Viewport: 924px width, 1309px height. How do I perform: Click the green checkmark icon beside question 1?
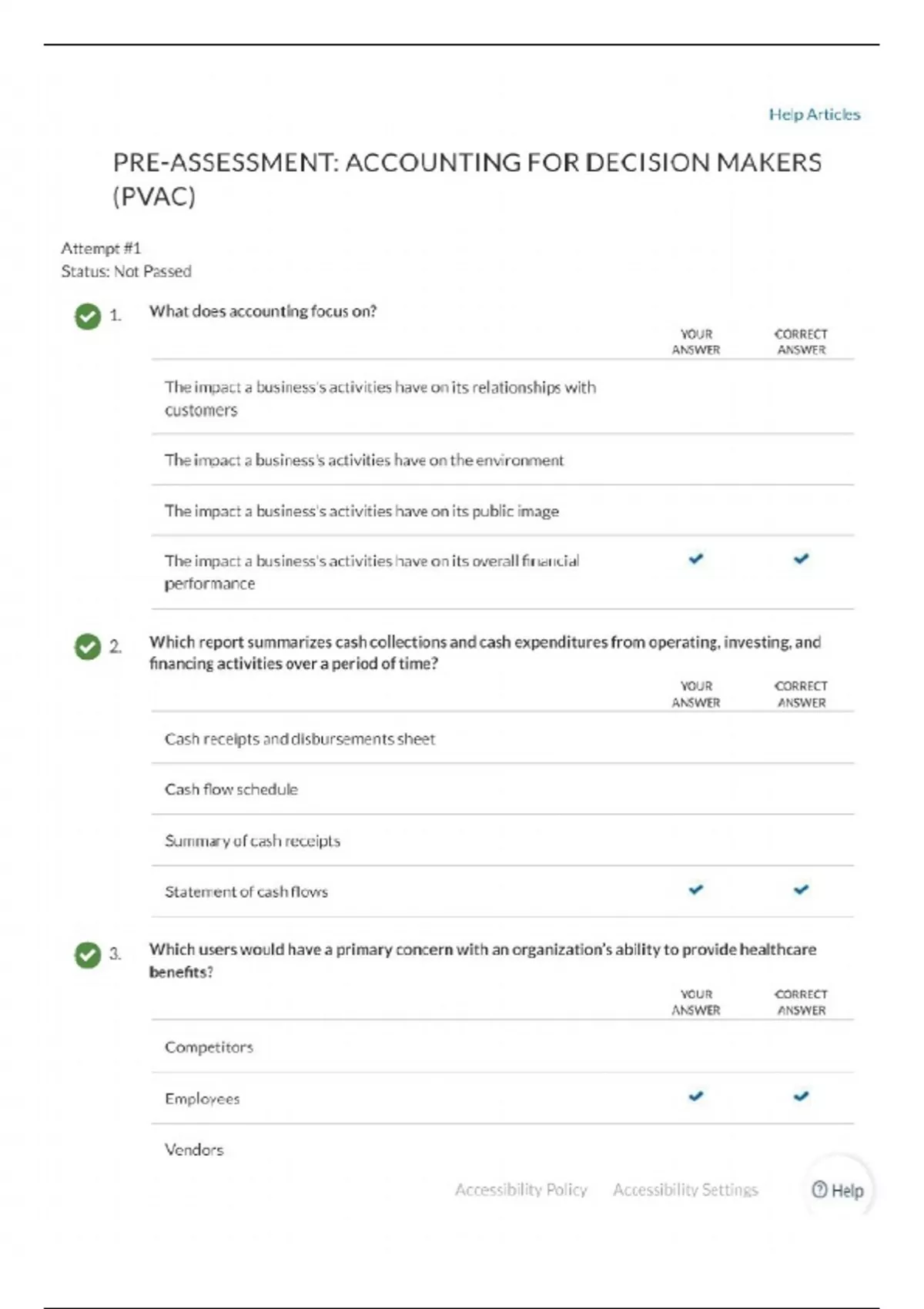88,316
